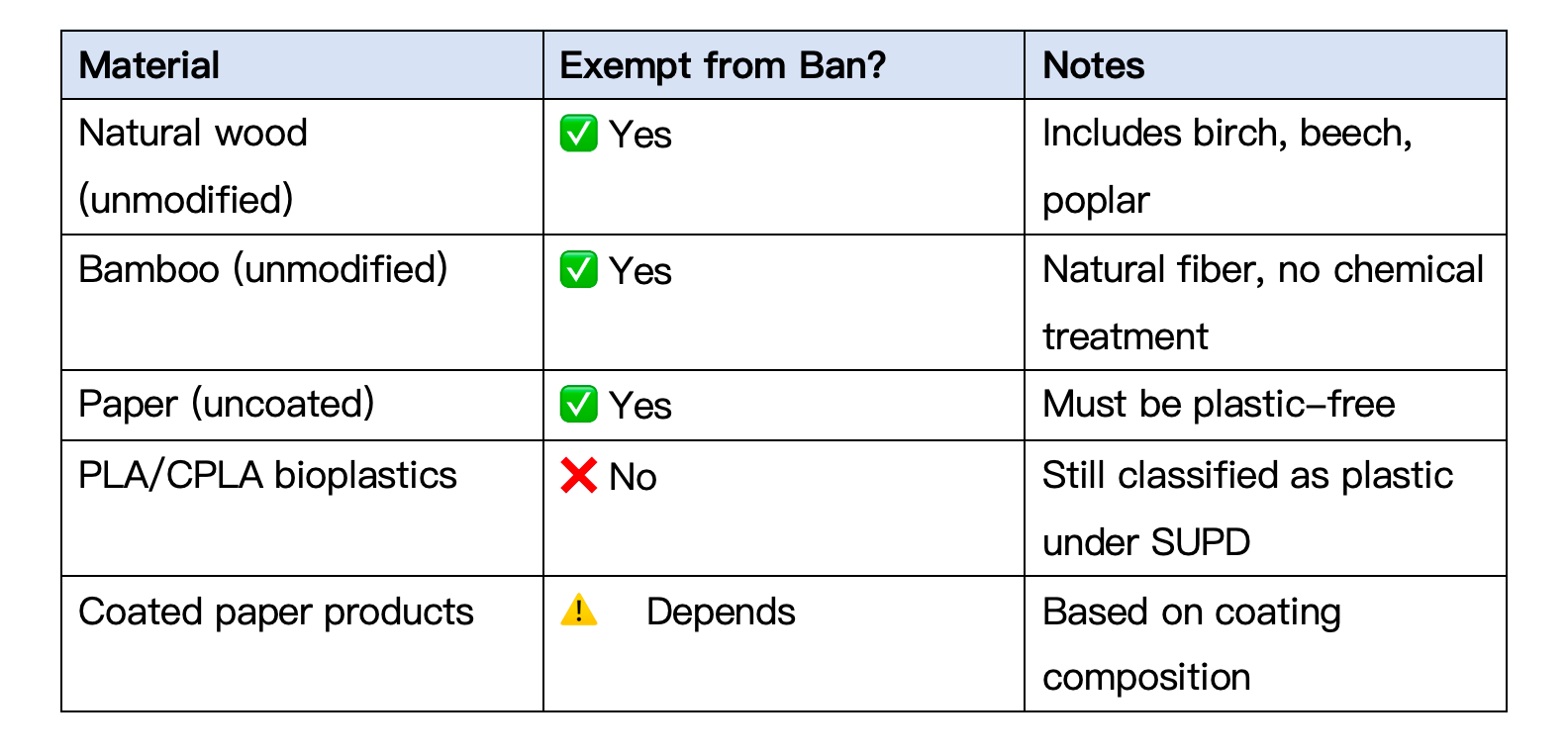Click the Coated paper products cell
The width and height of the screenshot is (1568, 756).
pos(276,612)
